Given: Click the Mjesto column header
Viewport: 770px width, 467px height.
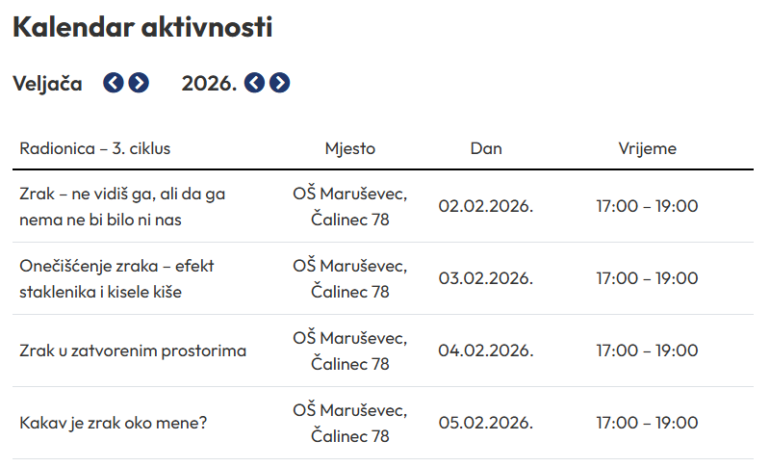Looking at the screenshot, I should pos(350,149).
